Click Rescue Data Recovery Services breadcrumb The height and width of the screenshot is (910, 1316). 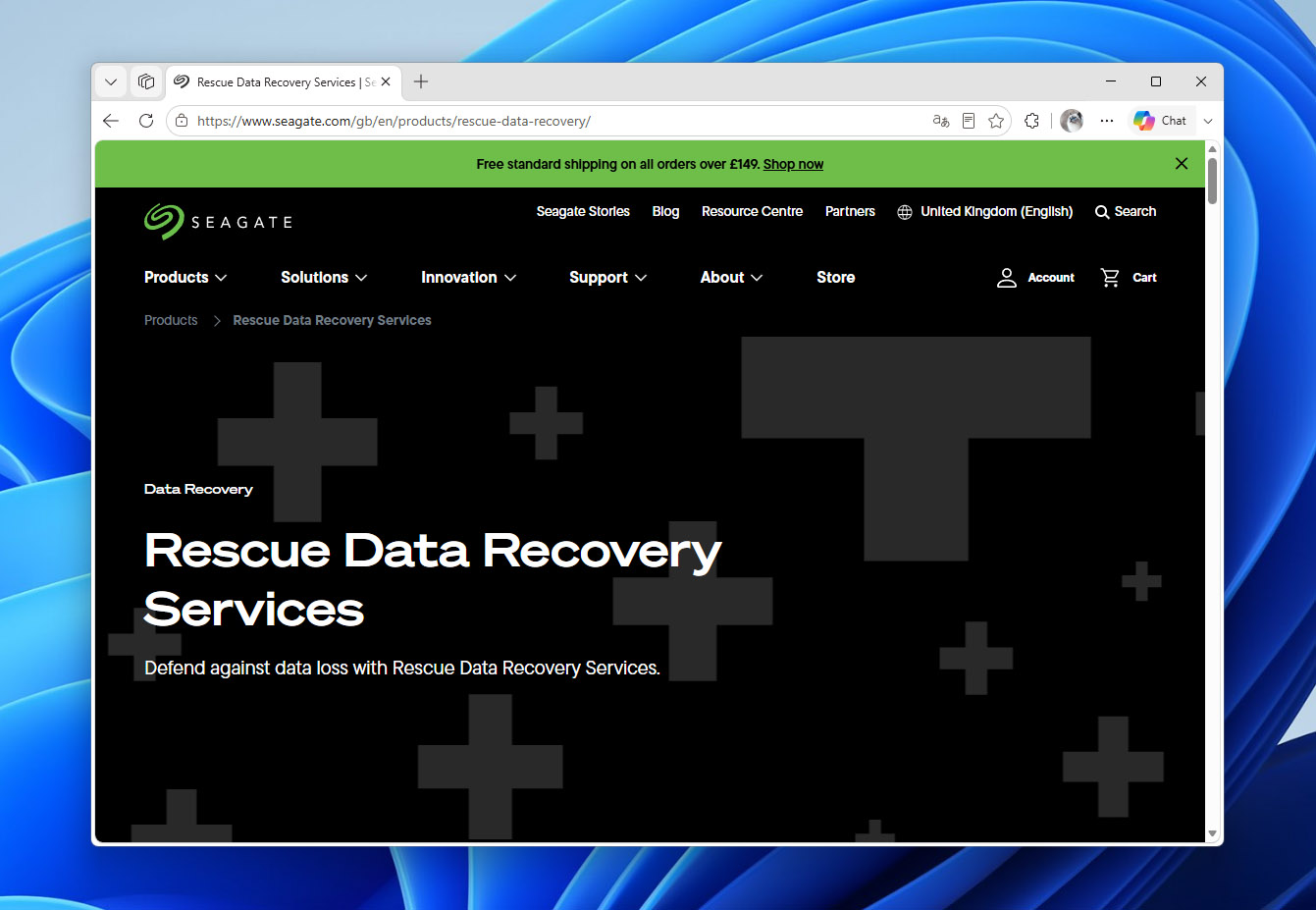coord(332,320)
